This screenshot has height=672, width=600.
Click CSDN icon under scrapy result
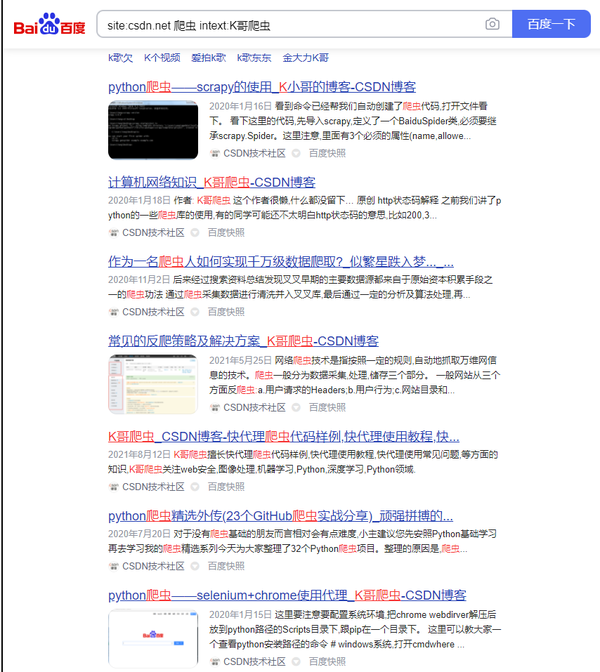[215, 153]
